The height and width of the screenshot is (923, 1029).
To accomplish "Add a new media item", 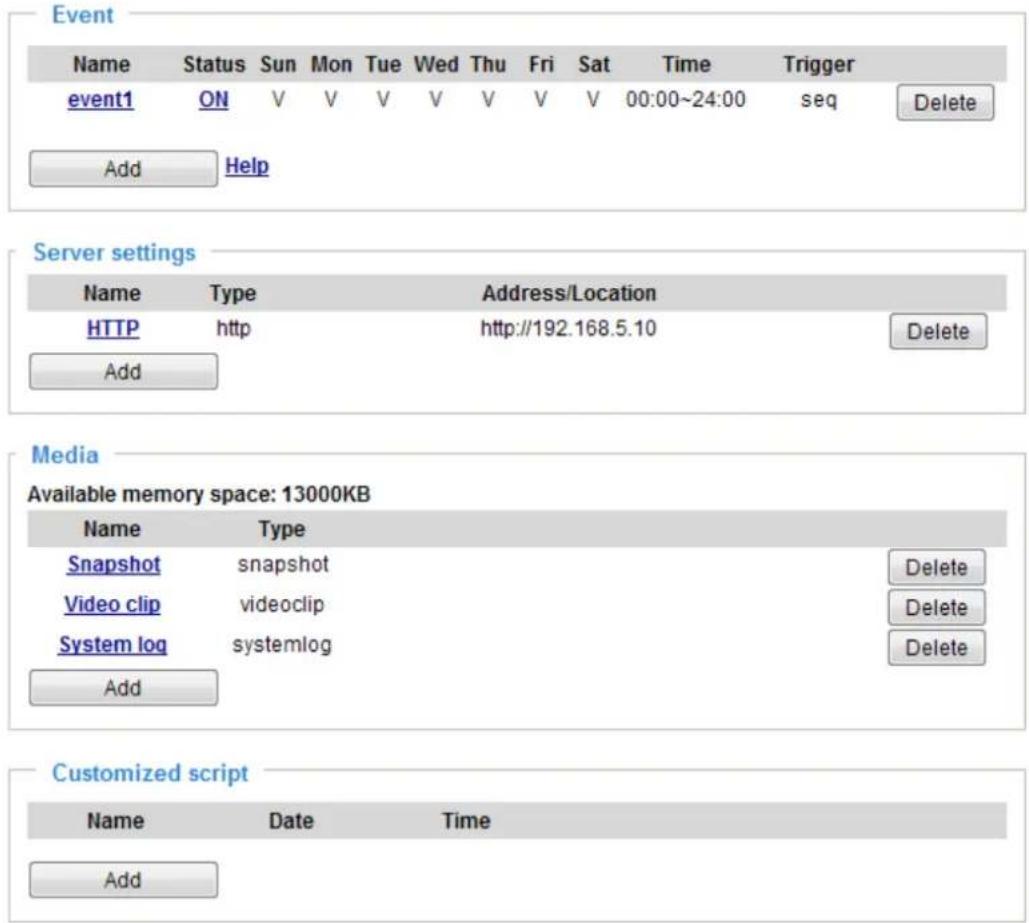I will (x=123, y=688).
